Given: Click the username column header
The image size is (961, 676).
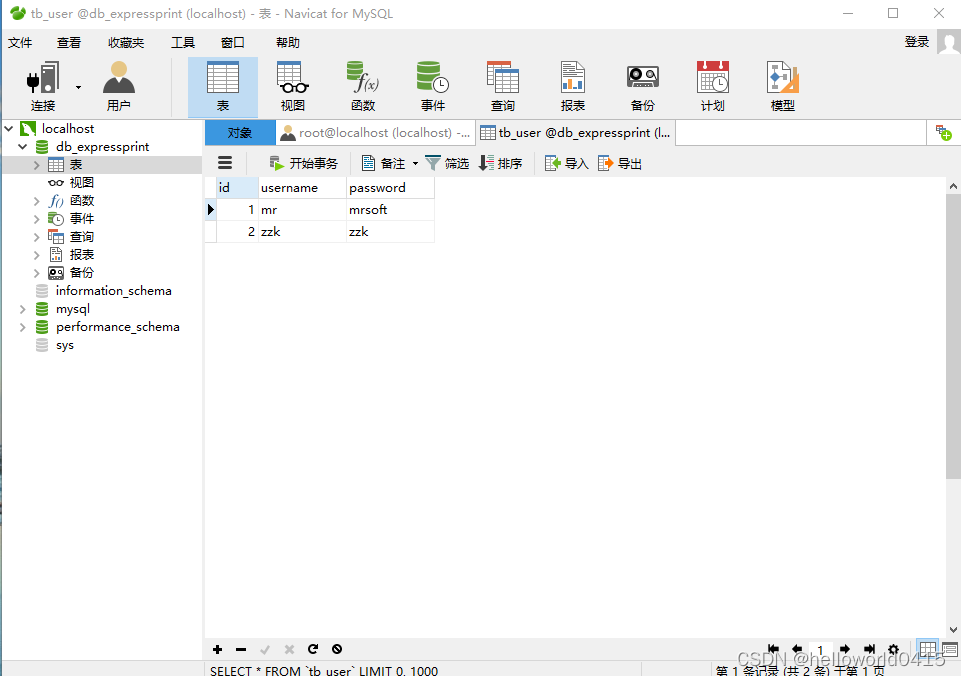Looking at the screenshot, I should 302,188.
